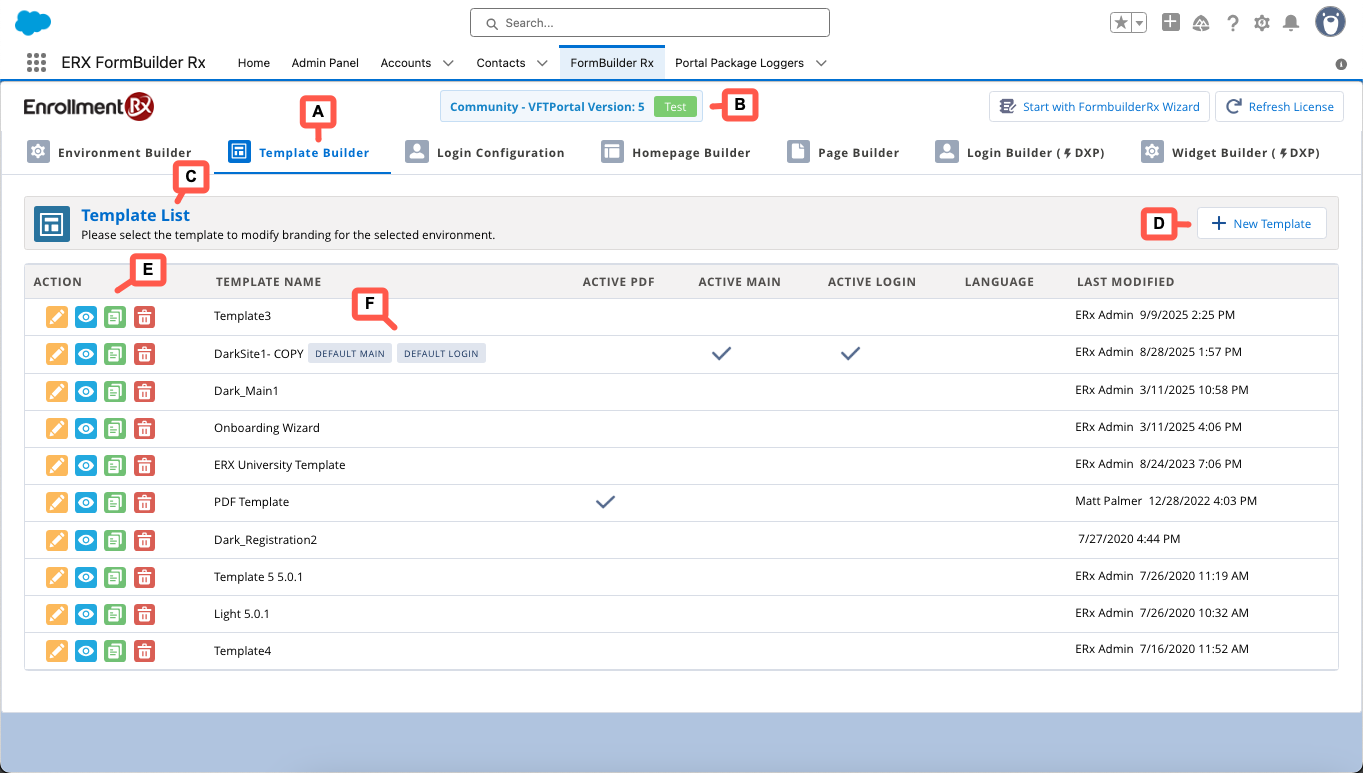The width and height of the screenshot is (1363, 773).
Task: Click the global actions plus icon
Action: coord(1171,22)
